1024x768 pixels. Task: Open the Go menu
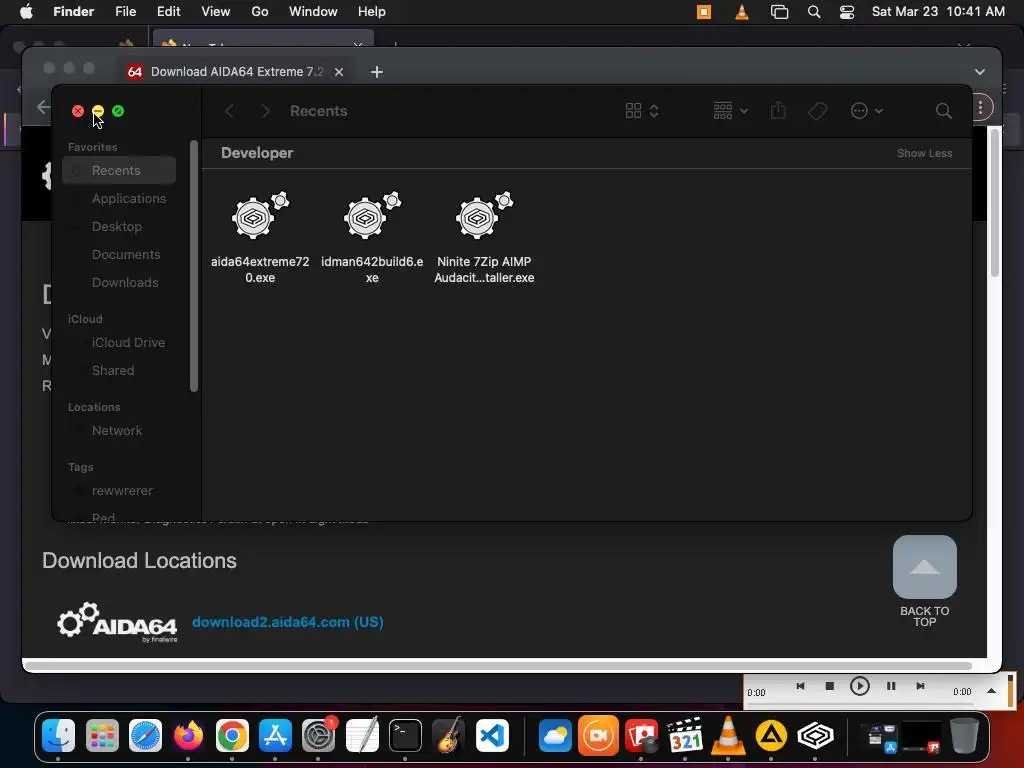pyautogui.click(x=260, y=12)
